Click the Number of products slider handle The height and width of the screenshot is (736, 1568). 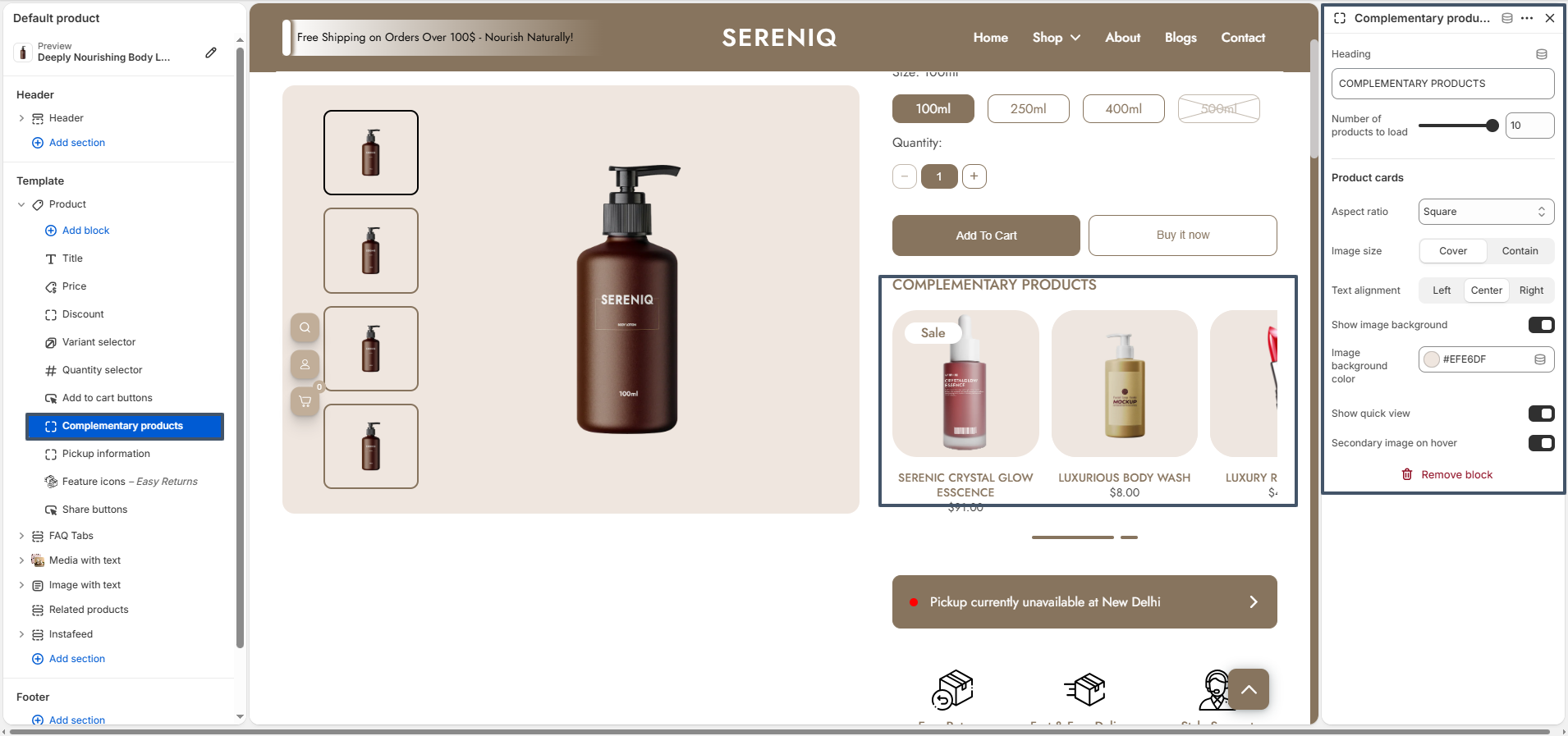coord(1492,126)
